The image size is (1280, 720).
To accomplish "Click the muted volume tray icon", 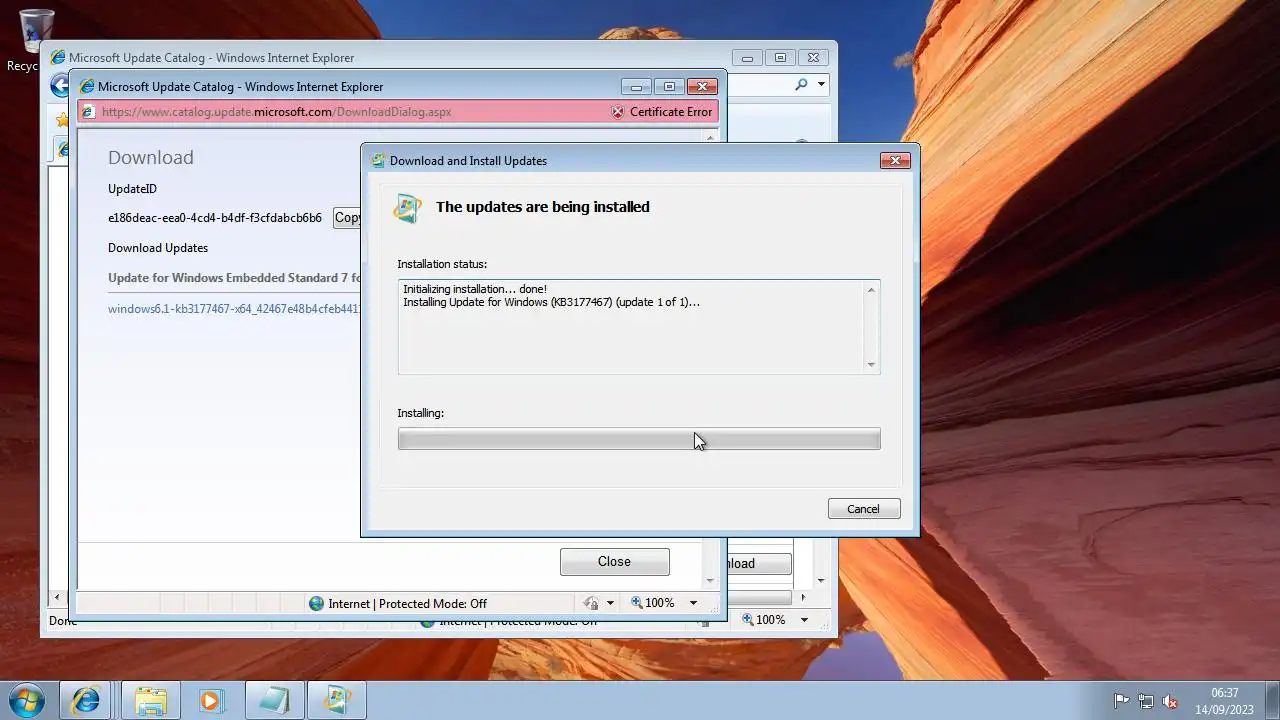I will (1170, 702).
